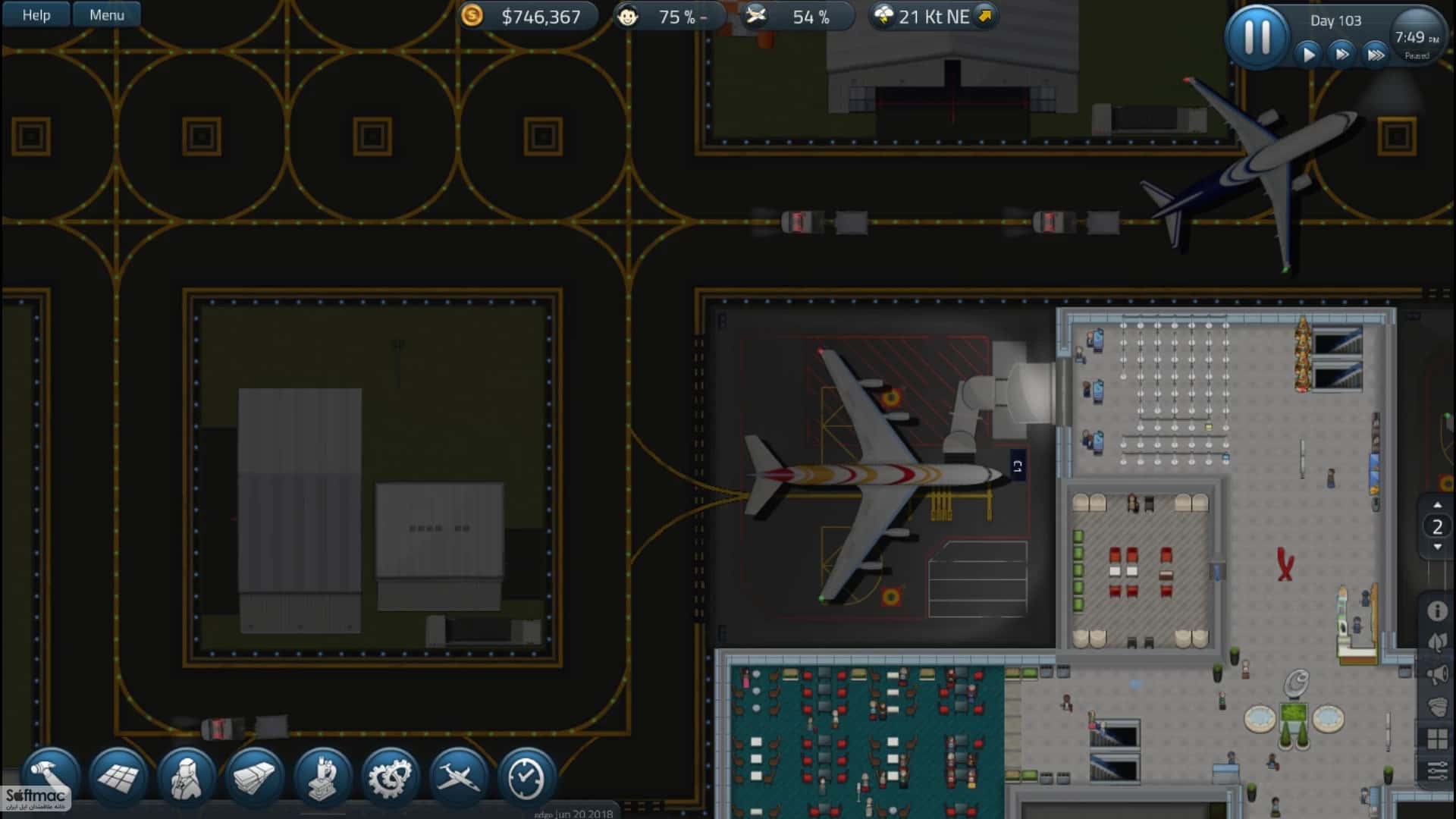Open the Menu
The width and height of the screenshot is (1456, 819).
tap(106, 14)
